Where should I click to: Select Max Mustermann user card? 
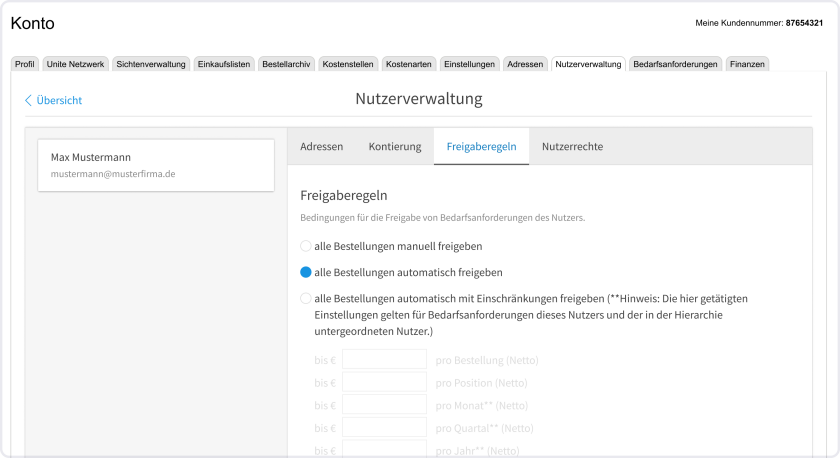click(155, 165)
